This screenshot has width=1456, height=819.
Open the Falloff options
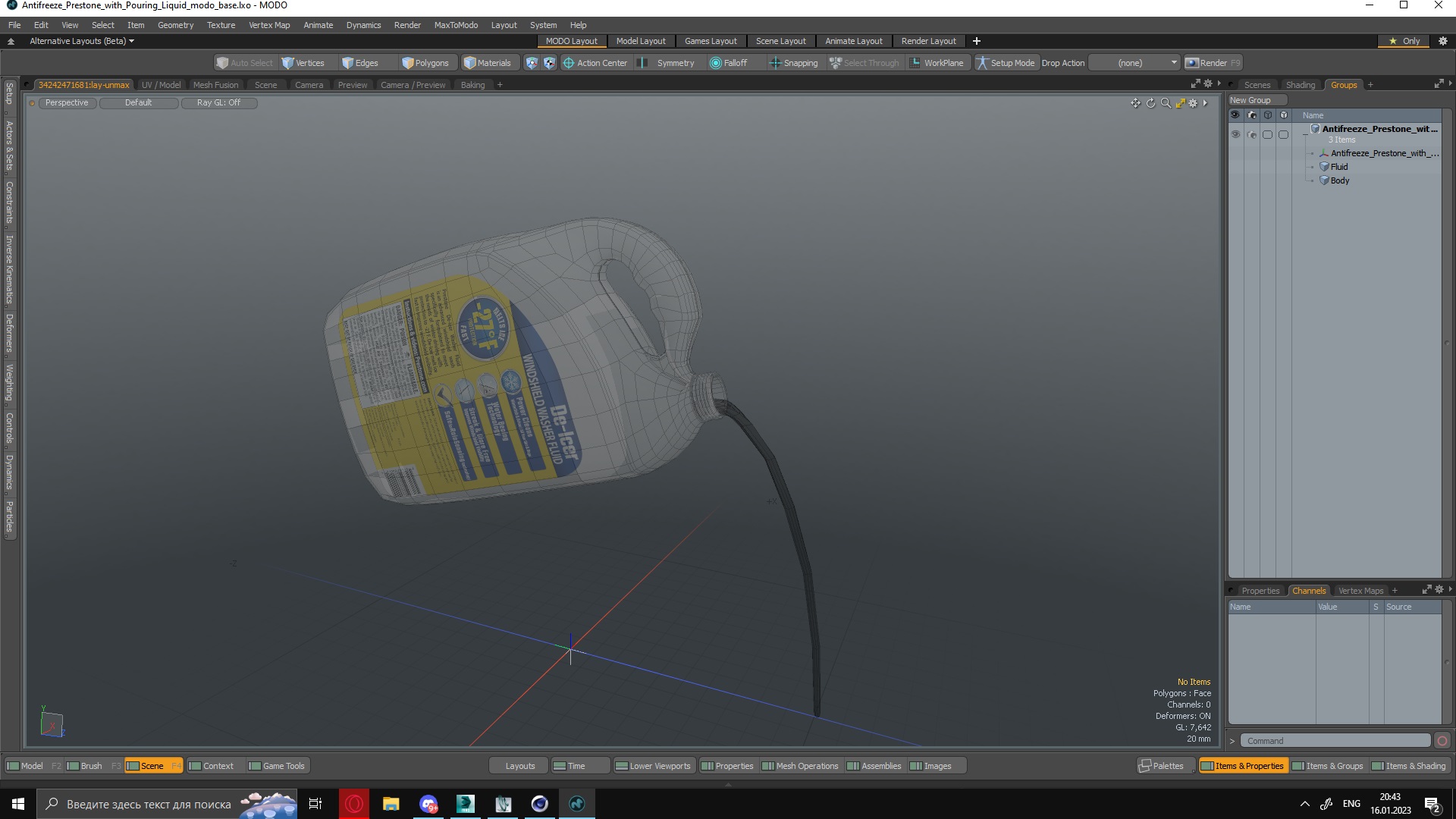[x=729, y=63]
